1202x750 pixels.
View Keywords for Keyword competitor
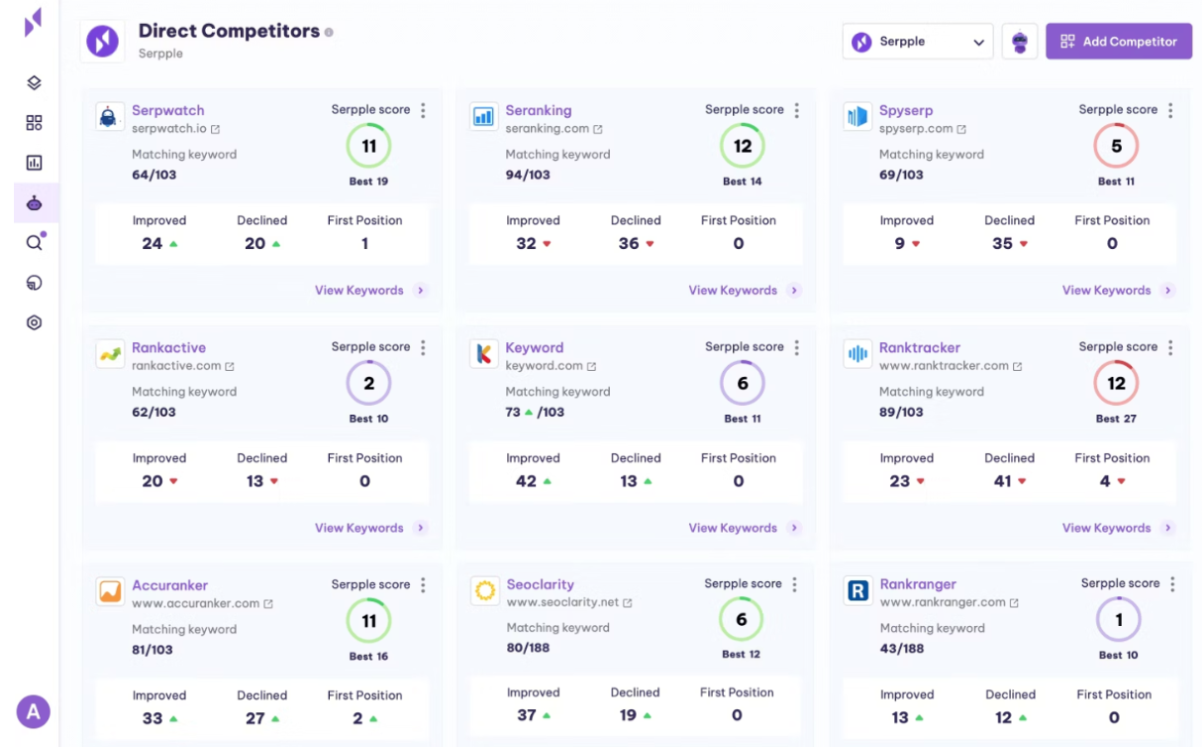[x=746, y=528]
